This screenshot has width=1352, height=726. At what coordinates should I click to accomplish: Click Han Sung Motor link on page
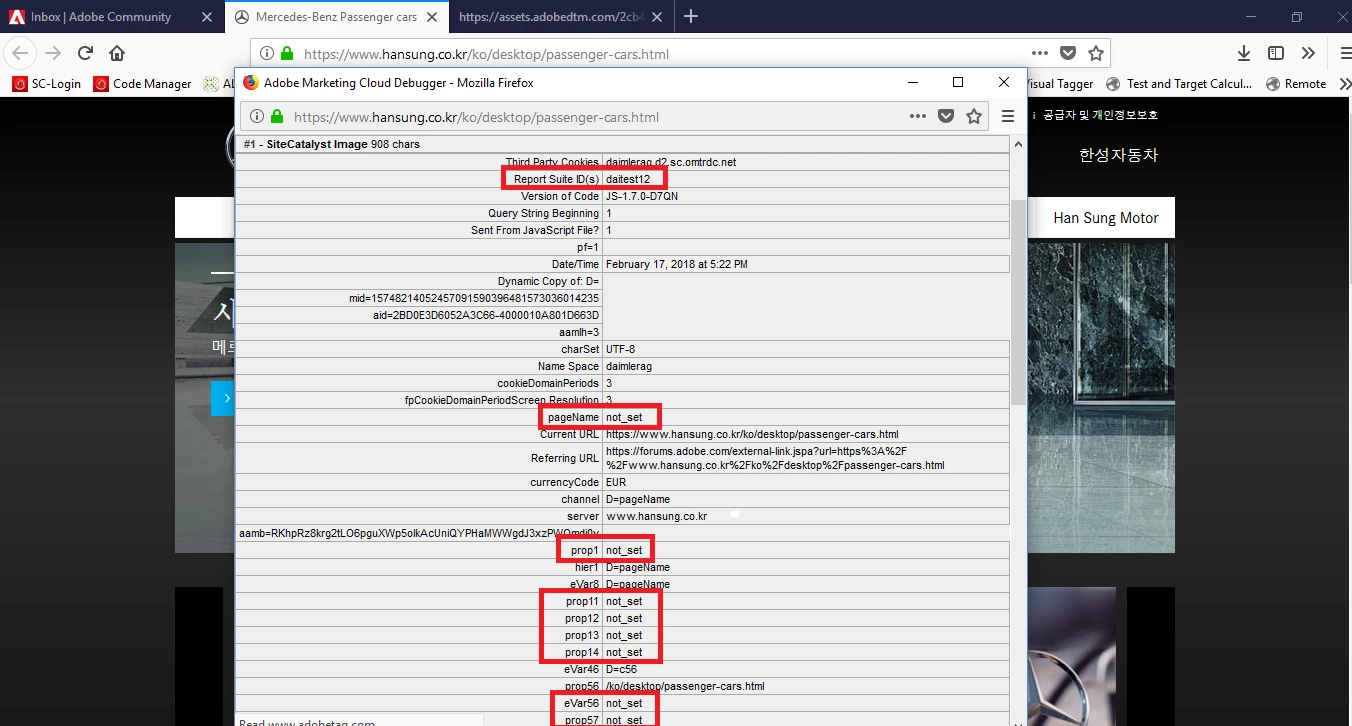[1105, 217]
